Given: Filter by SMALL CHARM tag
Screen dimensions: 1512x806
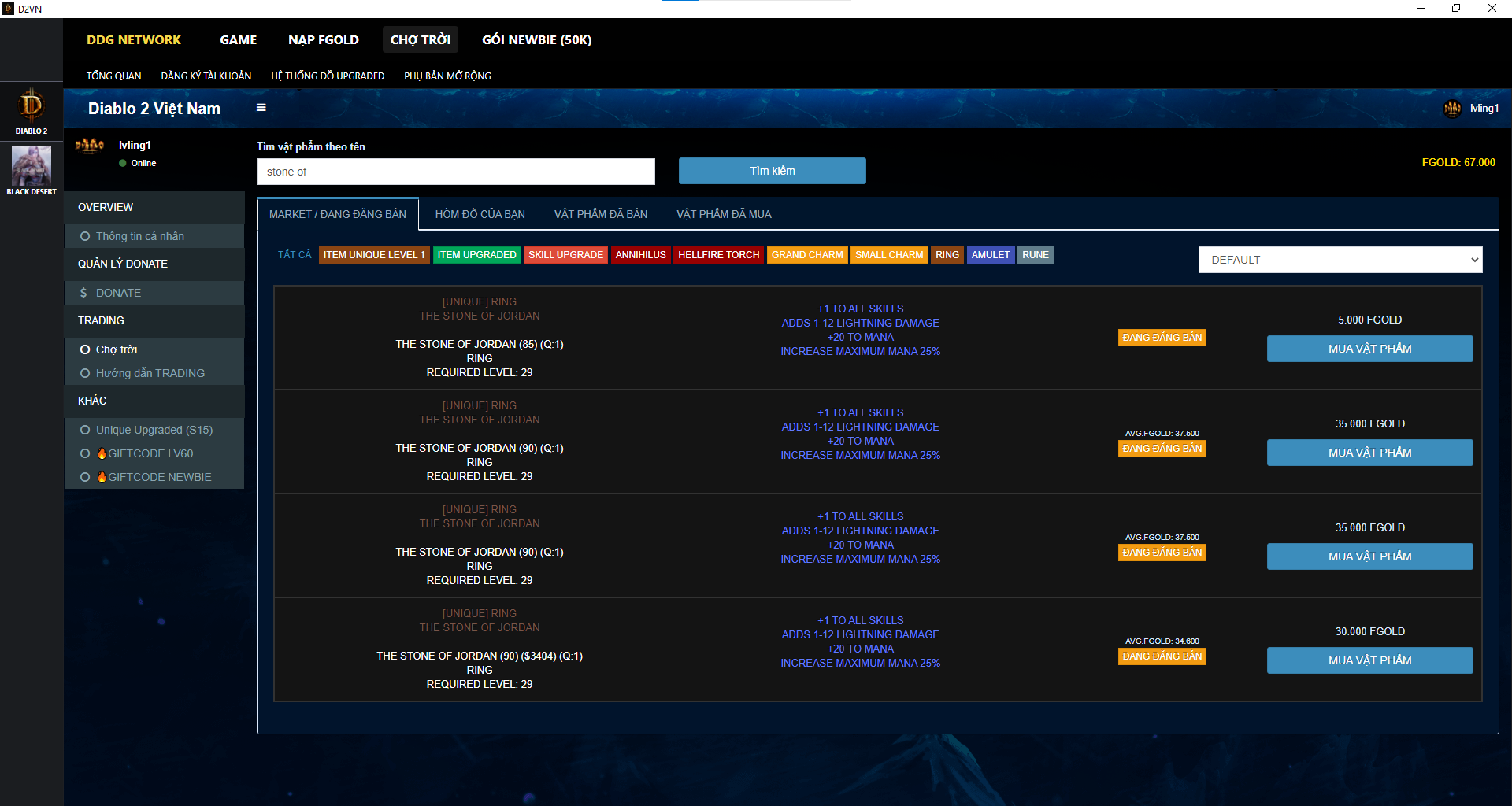Looking at the screenshot, I should click(889, 255).
